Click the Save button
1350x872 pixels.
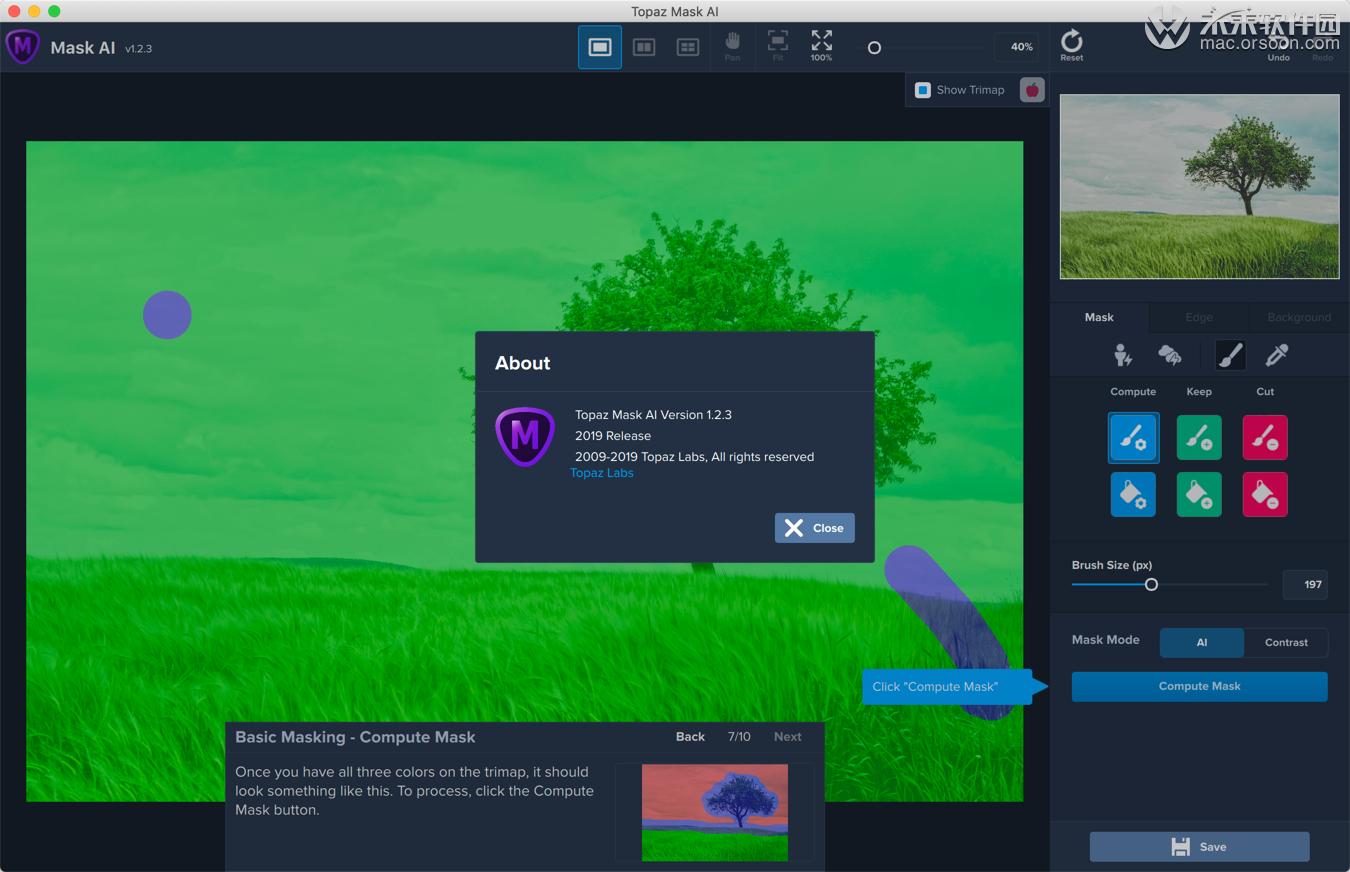1199,846
